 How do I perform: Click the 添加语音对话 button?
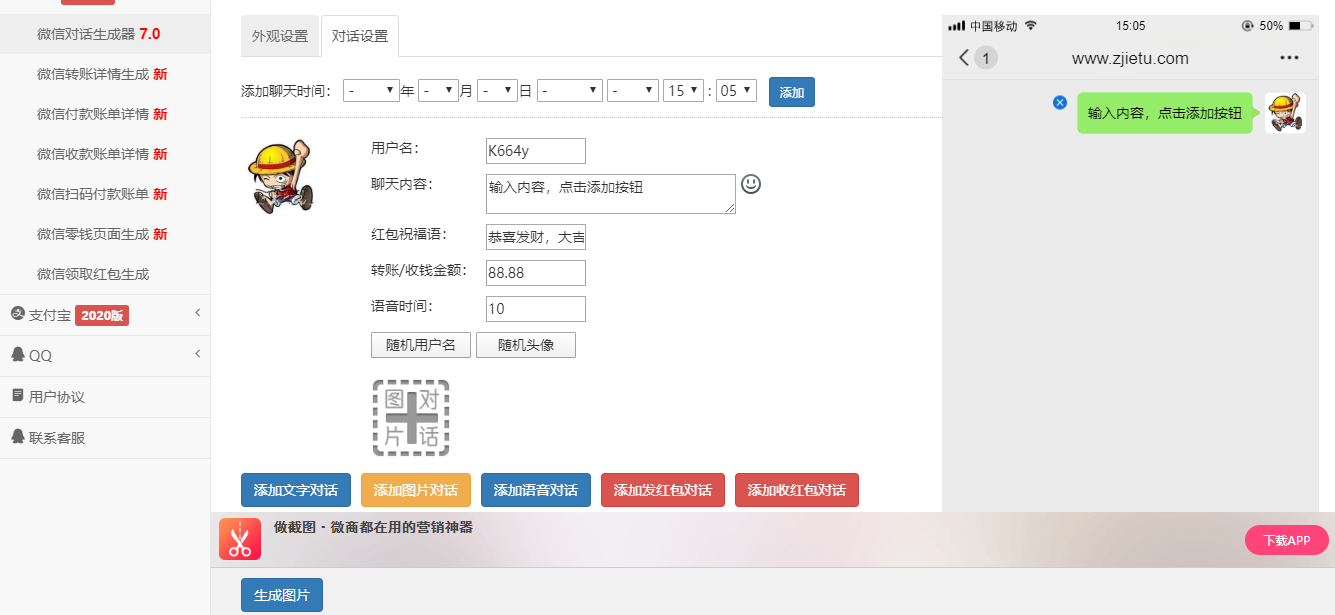click(536, 490)
